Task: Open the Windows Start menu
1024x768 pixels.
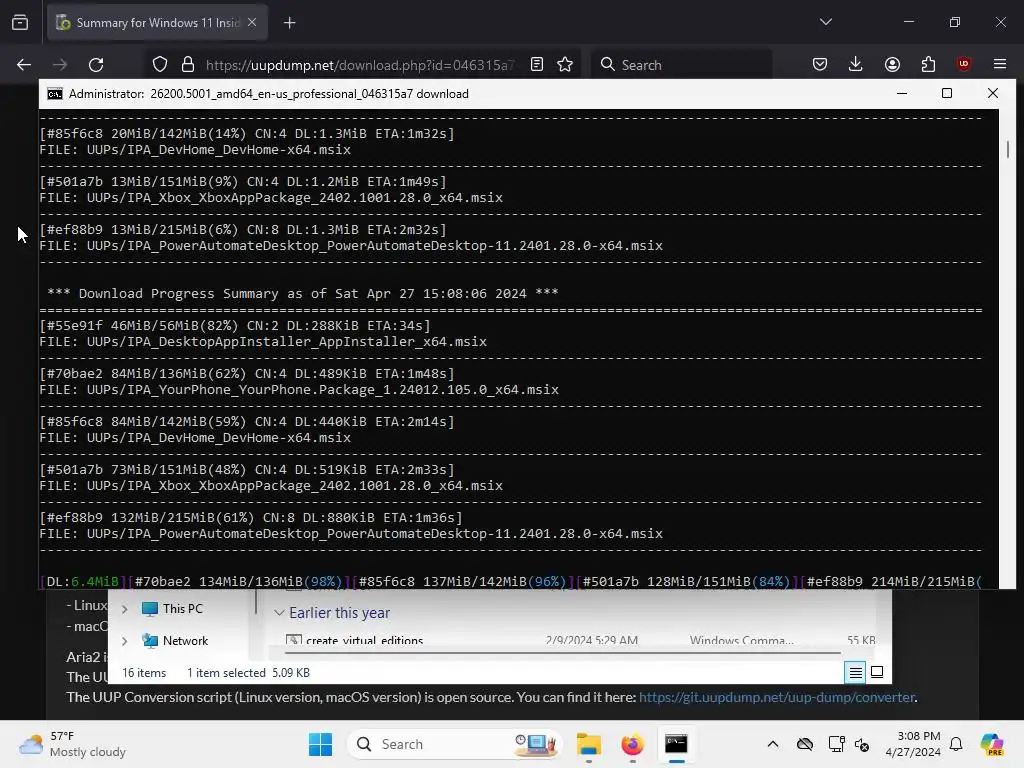Action: click(320, 744)
